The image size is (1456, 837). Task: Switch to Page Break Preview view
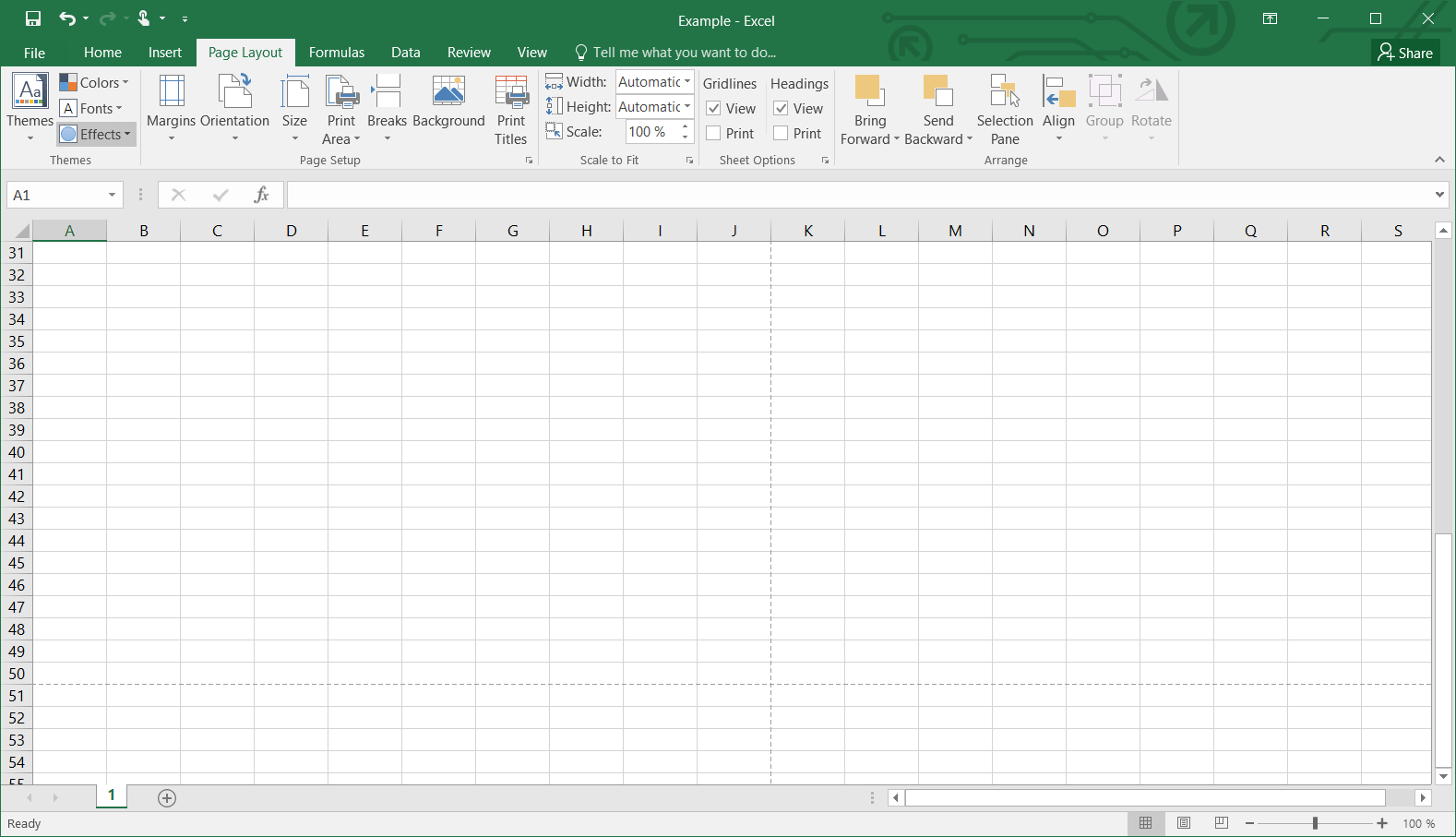[1222, 823]
